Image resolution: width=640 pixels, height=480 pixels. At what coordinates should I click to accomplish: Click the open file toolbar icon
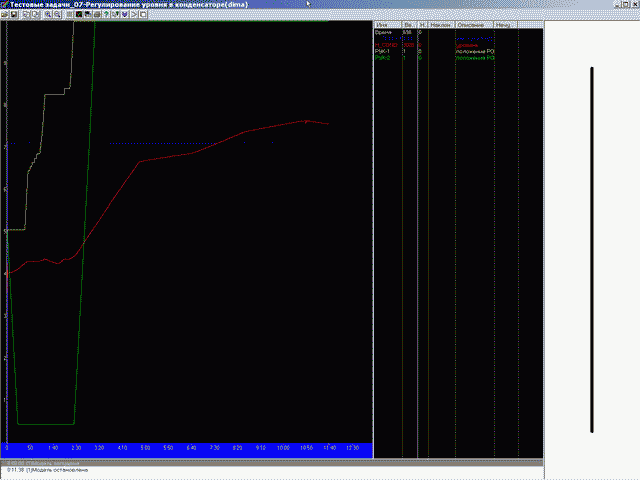(x=4, y=15)
